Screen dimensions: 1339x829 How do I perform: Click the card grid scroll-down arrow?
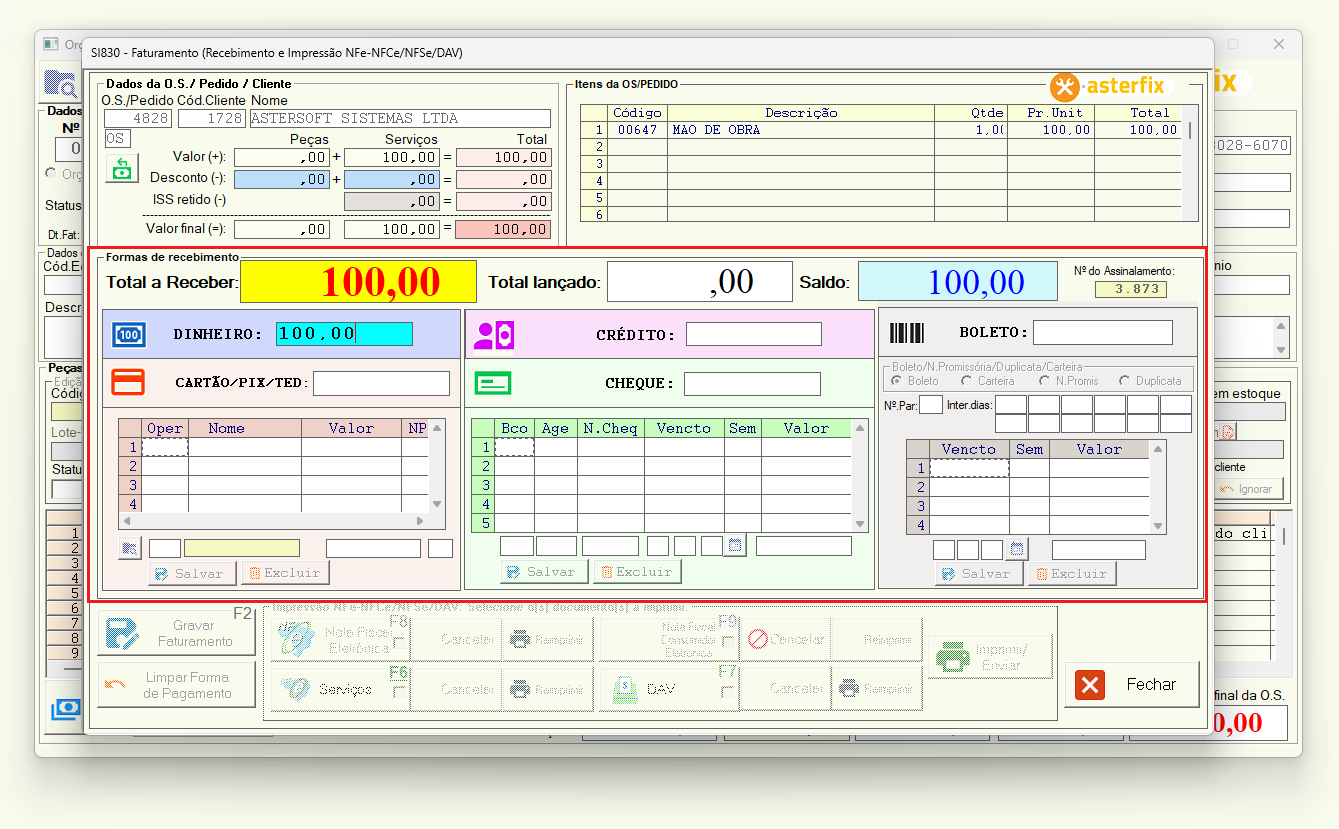pos(437,505)
